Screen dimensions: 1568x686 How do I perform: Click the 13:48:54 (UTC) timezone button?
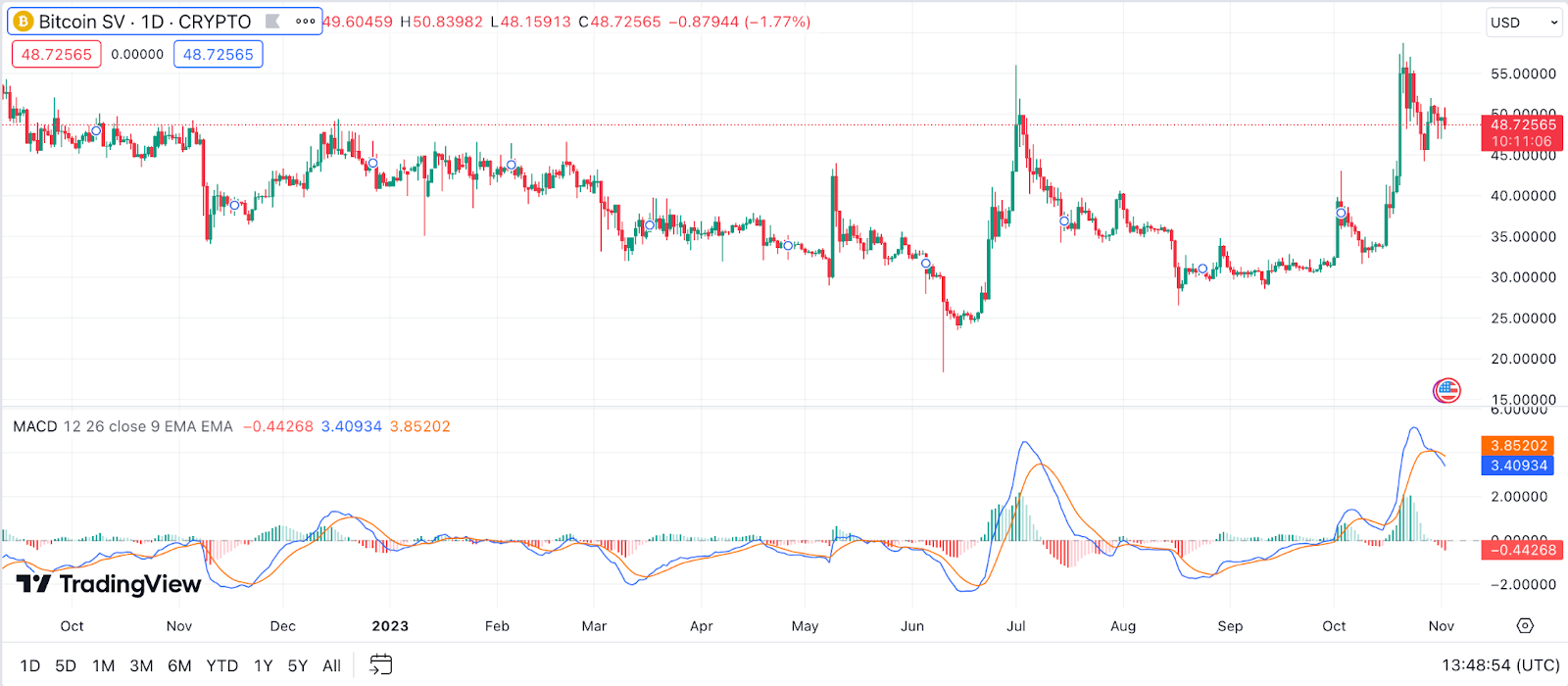pyautogui.click(x=1501, y=665)
